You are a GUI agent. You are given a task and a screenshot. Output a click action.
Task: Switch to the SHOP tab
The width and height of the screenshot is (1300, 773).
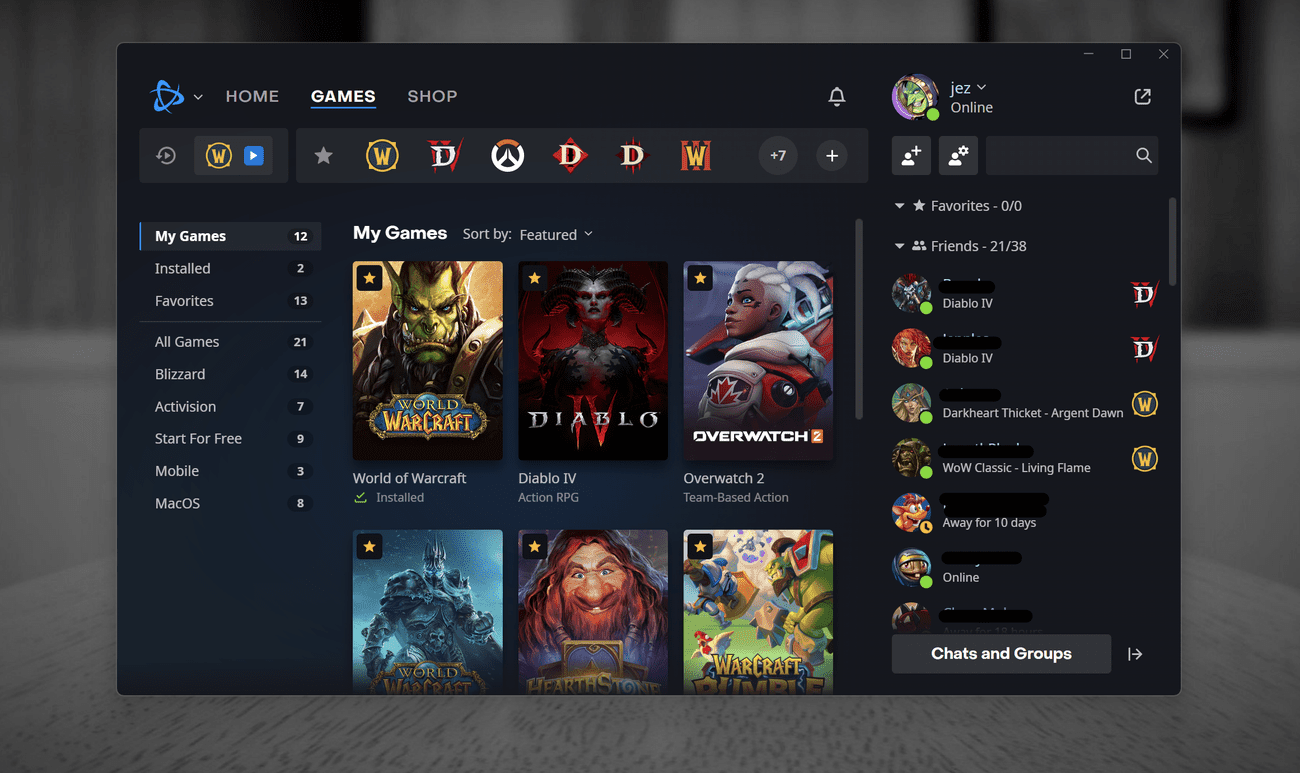click(432, 96)
